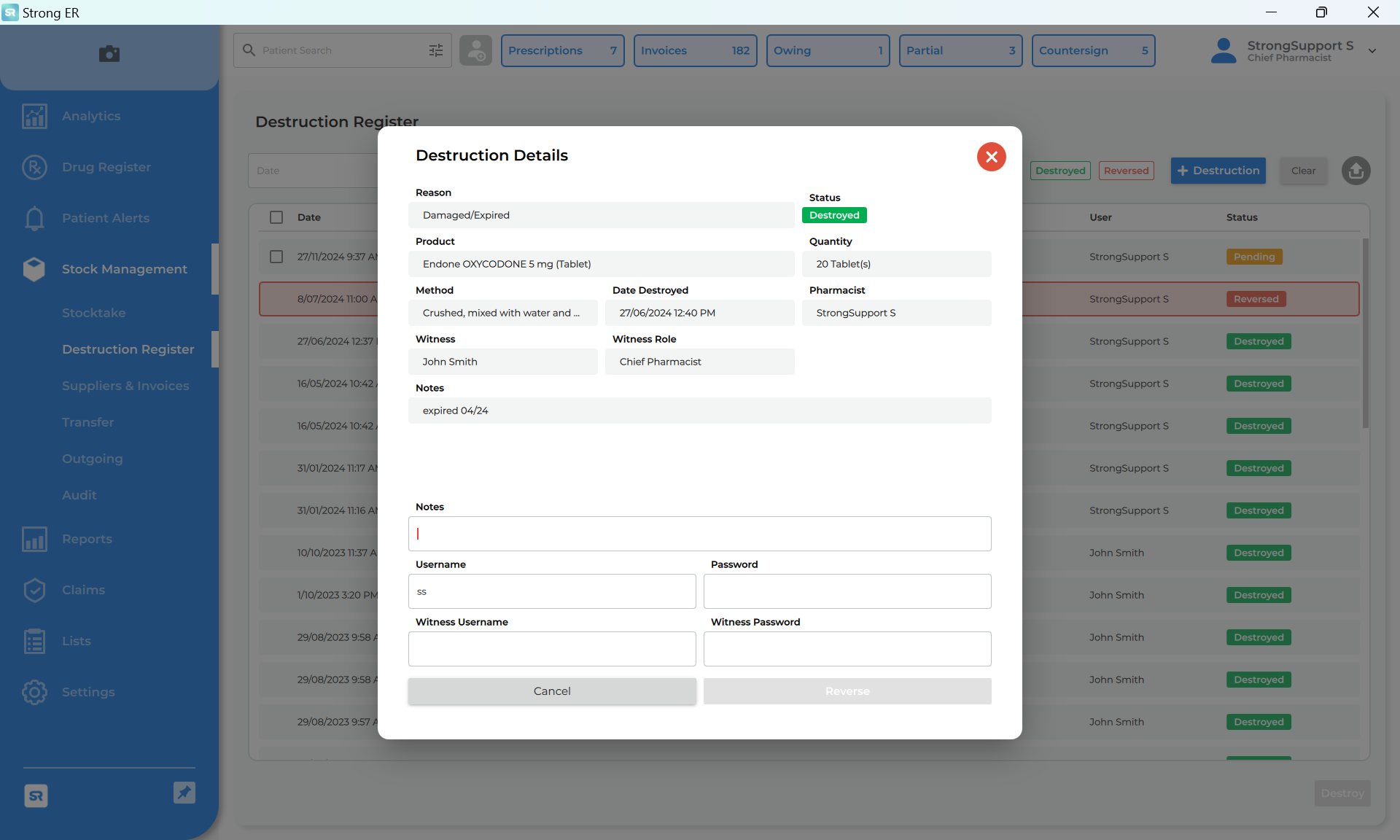Click the + Destruction button
1400x840 pixels.
pyautogui.click(x=1218, y=170)
